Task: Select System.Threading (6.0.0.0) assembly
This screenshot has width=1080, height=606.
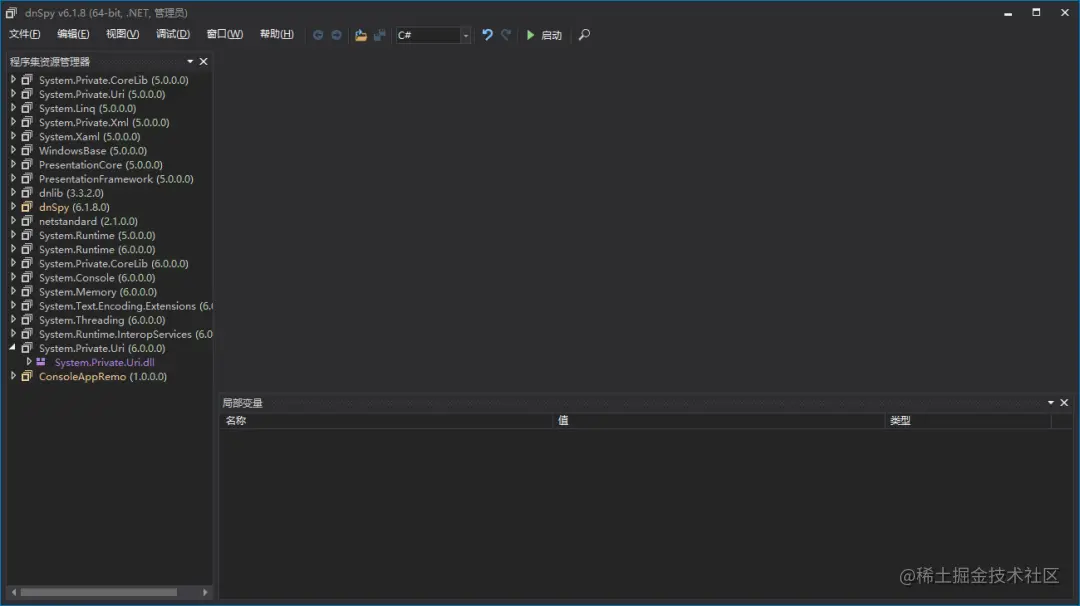Action: tap(102, 320)
